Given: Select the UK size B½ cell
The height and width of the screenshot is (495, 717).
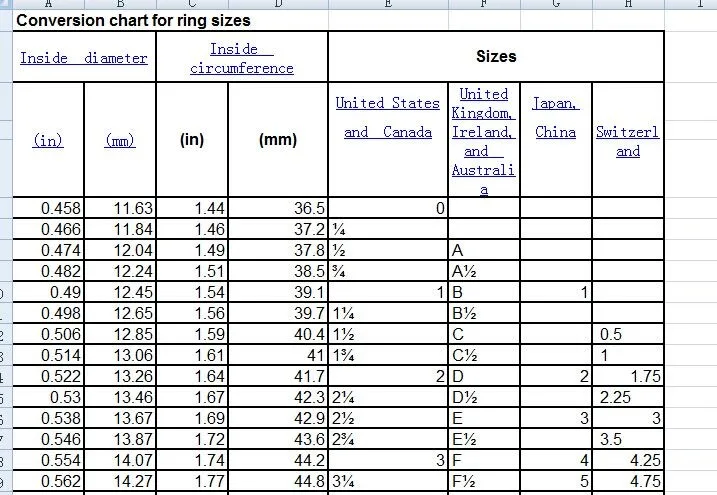Looking at the screenshot, I should pyautogui.click(x=484, y=313).
